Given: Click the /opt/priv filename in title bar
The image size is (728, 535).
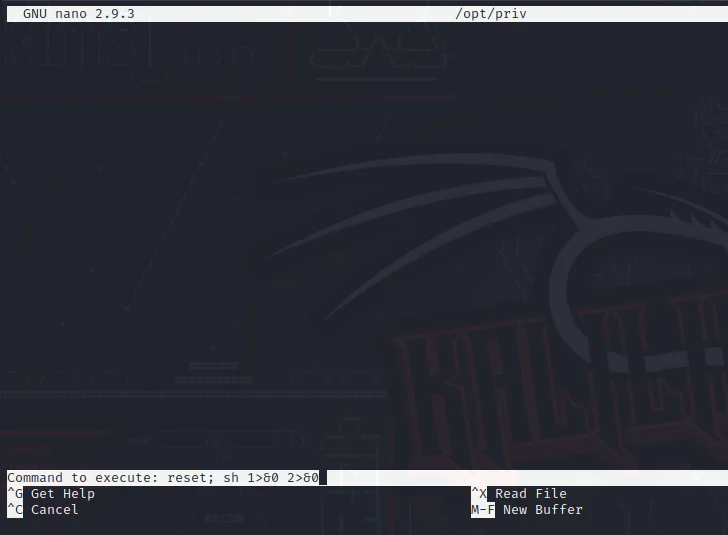Looking at the screenshot, I should coord(491,13).
